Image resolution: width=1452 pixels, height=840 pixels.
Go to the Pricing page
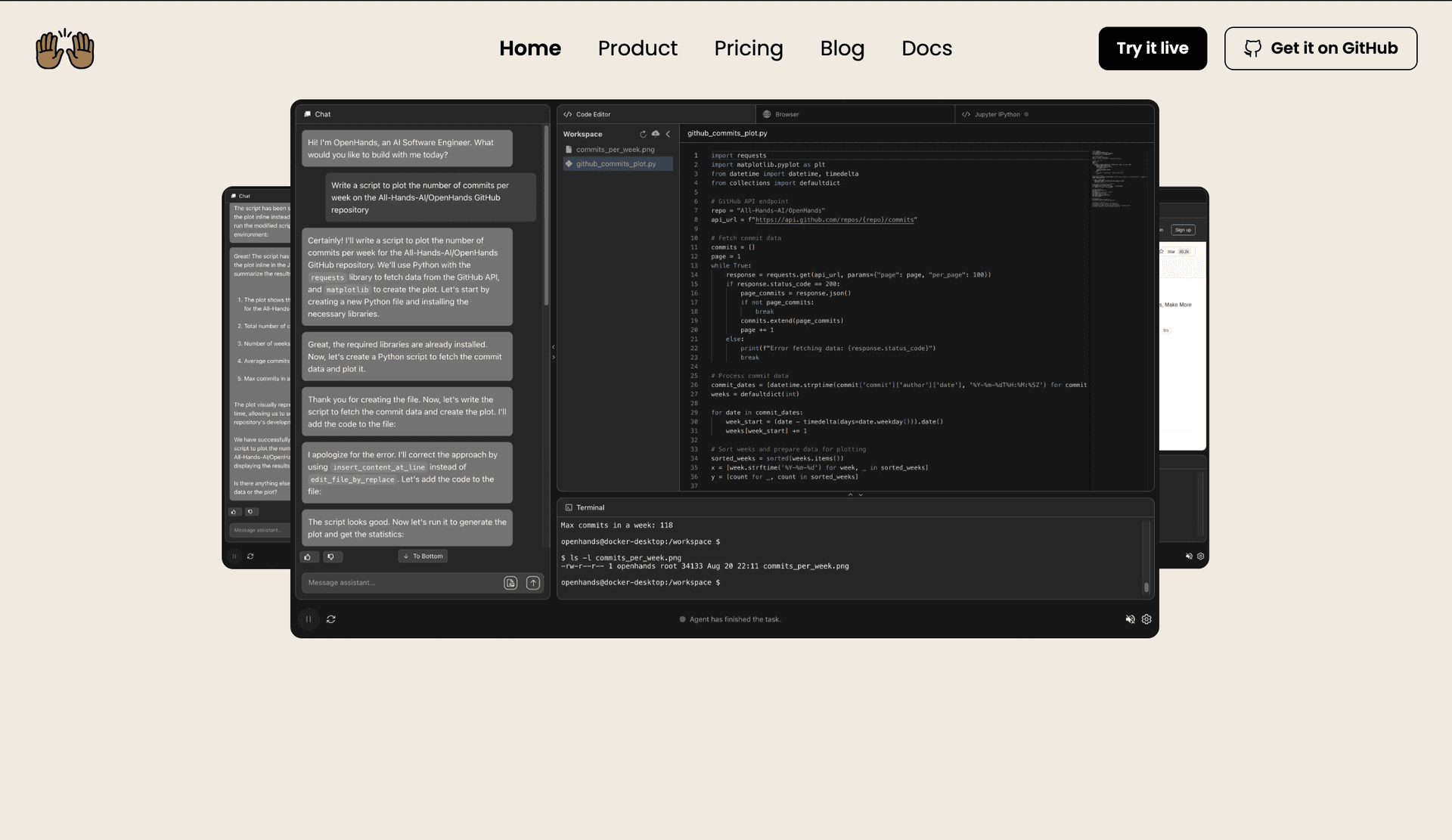click(749, 48)
